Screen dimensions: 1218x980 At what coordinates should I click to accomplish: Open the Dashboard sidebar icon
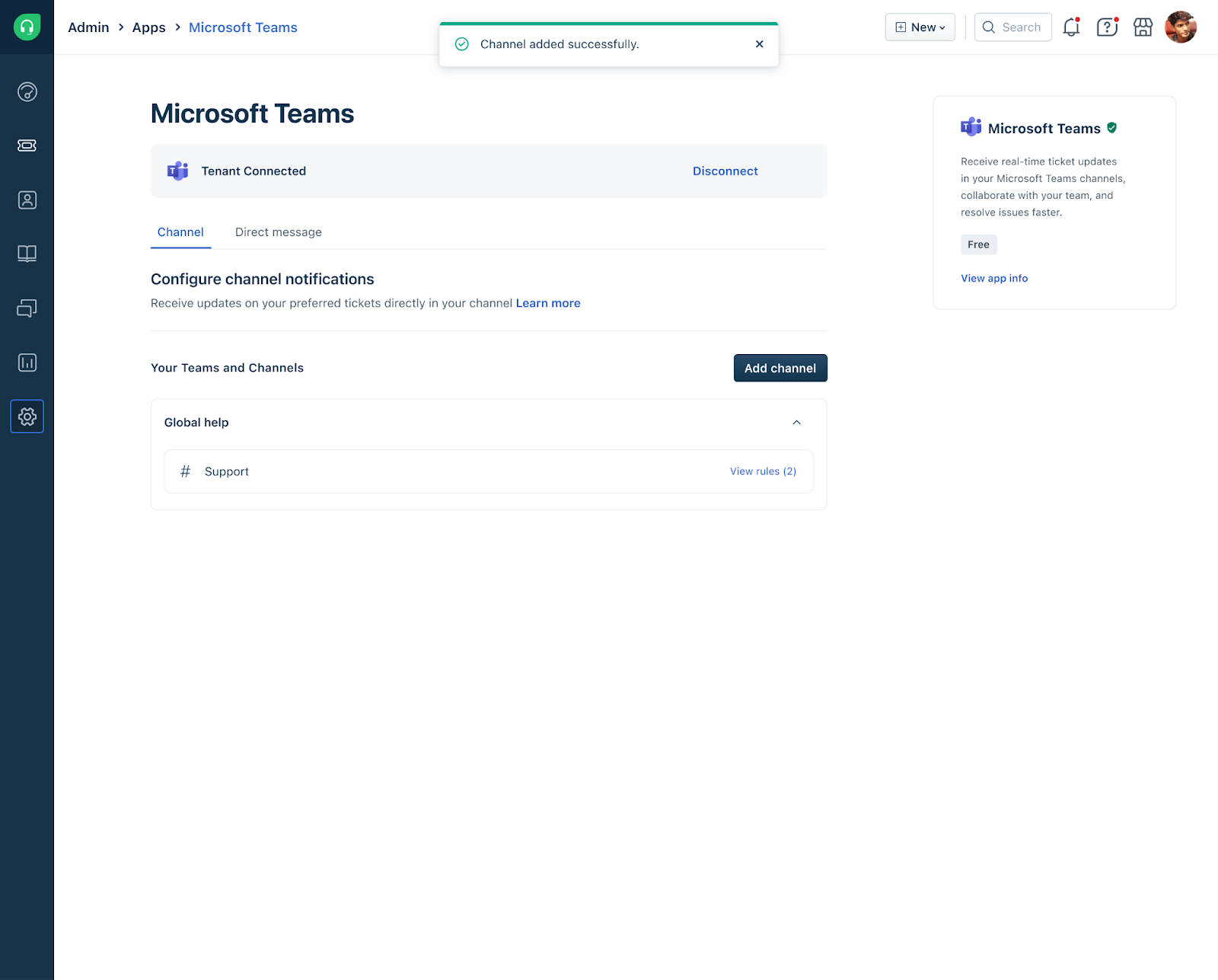[x=27, y=92]
